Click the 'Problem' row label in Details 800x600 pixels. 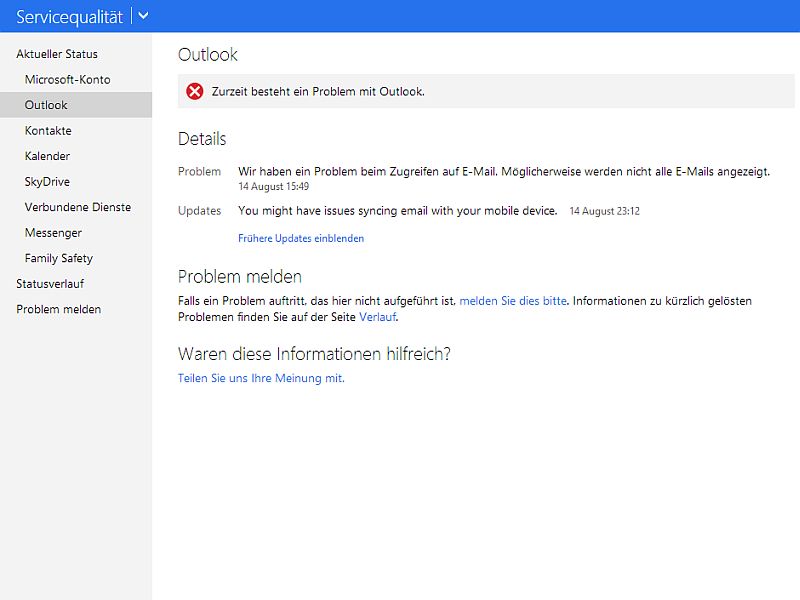coord(199,171)
